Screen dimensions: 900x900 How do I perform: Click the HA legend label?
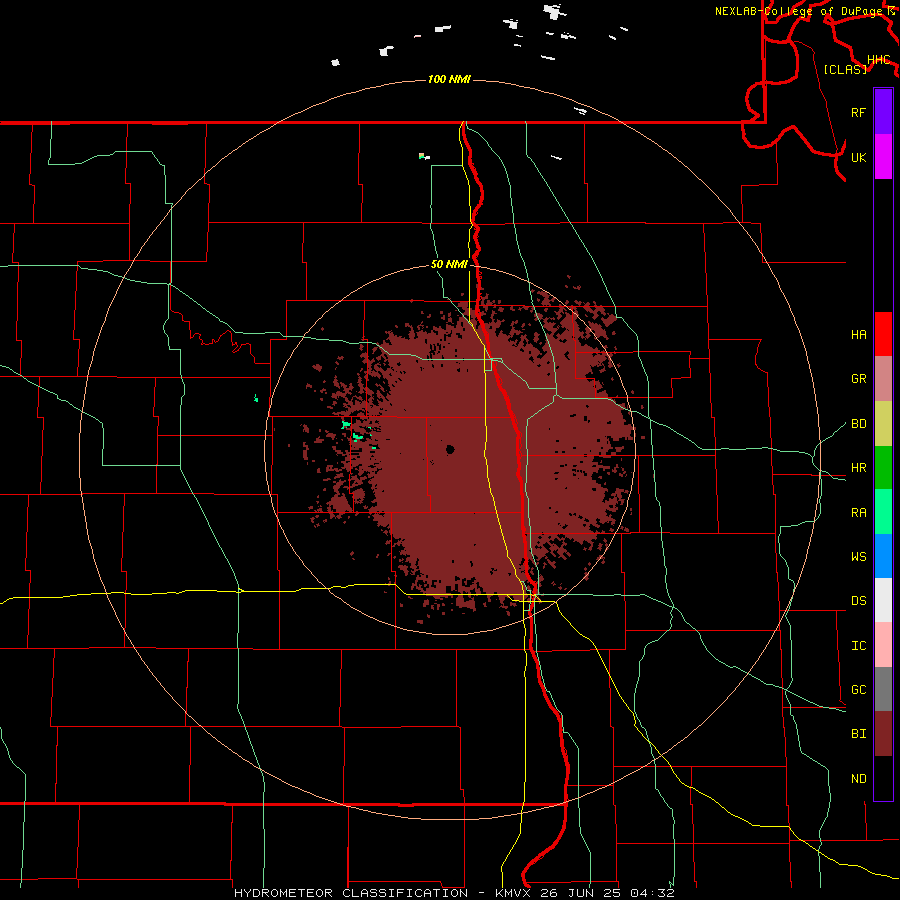(858, 335)
